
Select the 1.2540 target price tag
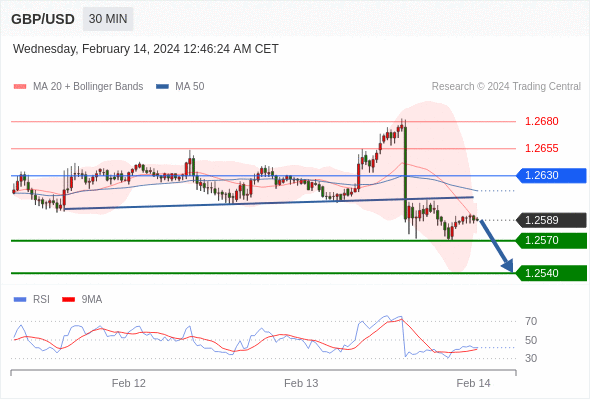(551, 273)
